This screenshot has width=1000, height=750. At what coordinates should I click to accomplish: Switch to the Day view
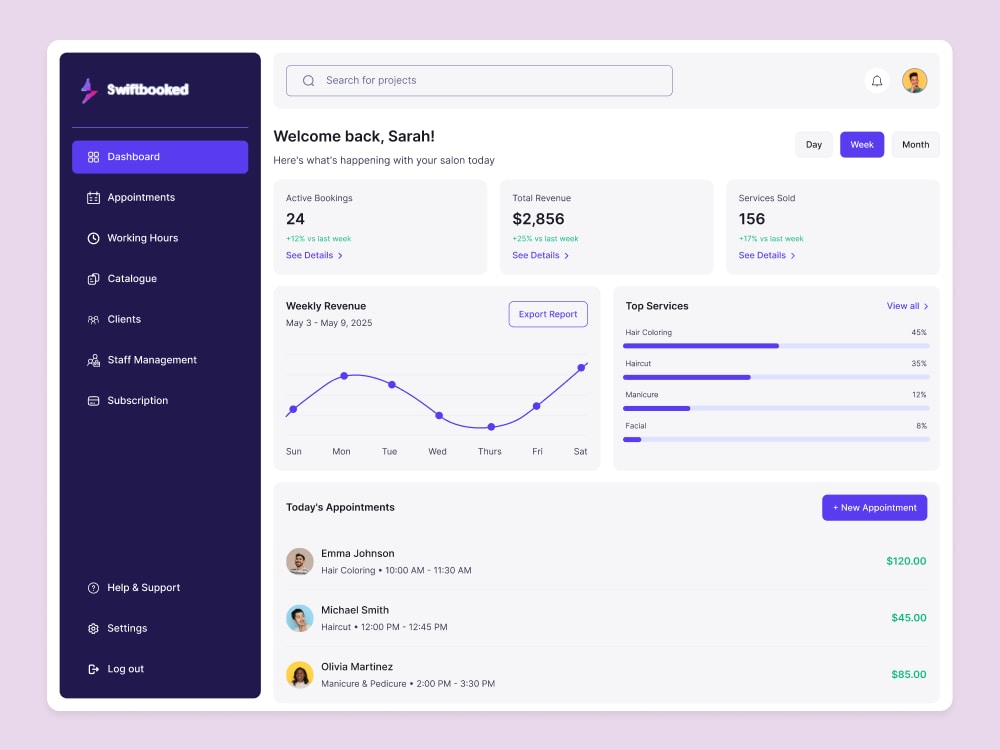(813, 145)
